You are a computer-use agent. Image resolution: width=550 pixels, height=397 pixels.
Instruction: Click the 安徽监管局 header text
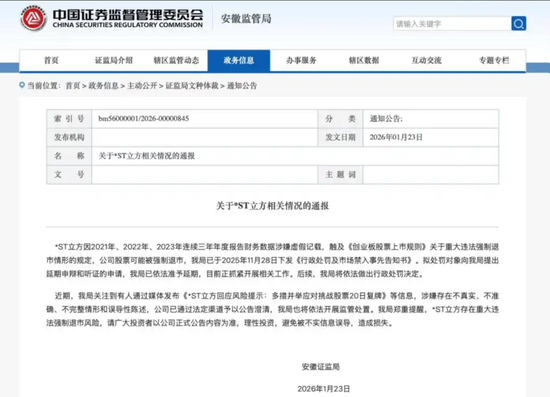point(246,19)
